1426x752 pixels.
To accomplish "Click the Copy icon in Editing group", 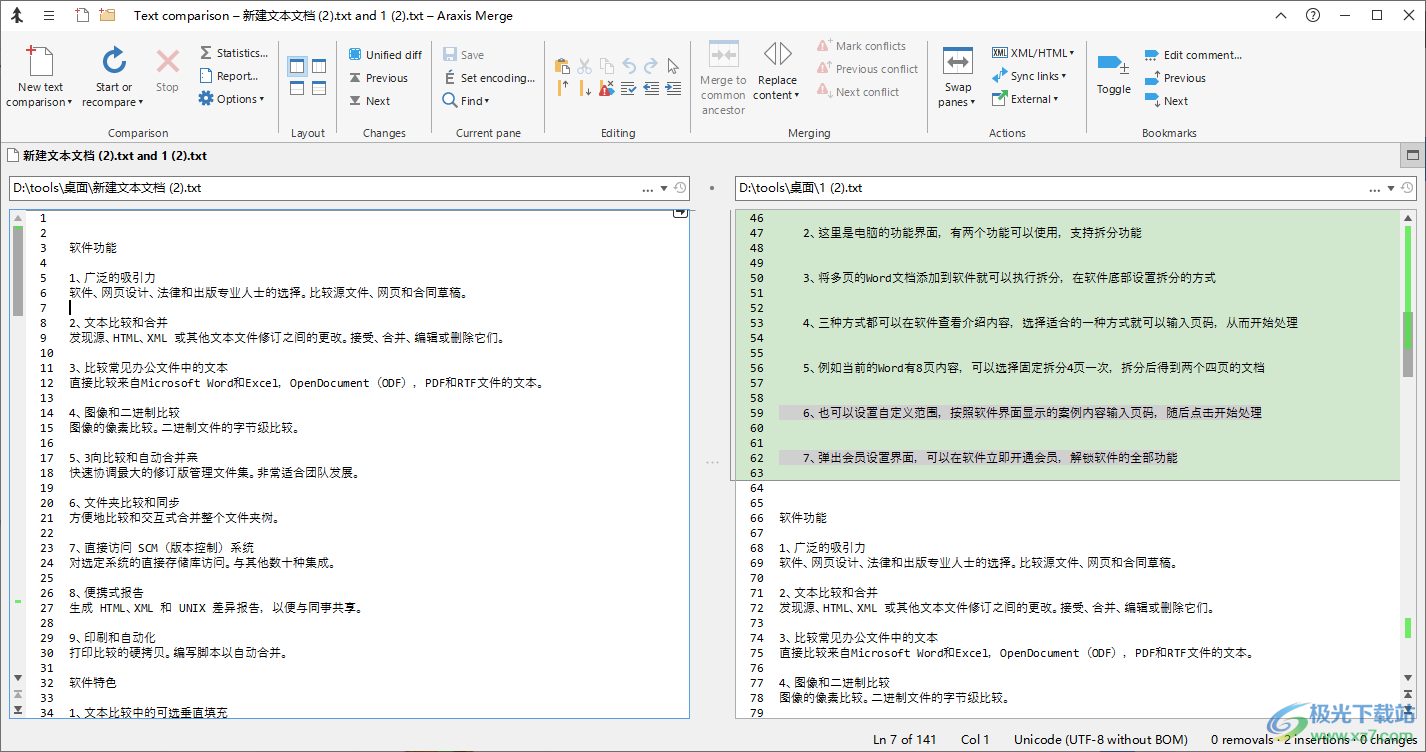I will [x=606, y=66].
